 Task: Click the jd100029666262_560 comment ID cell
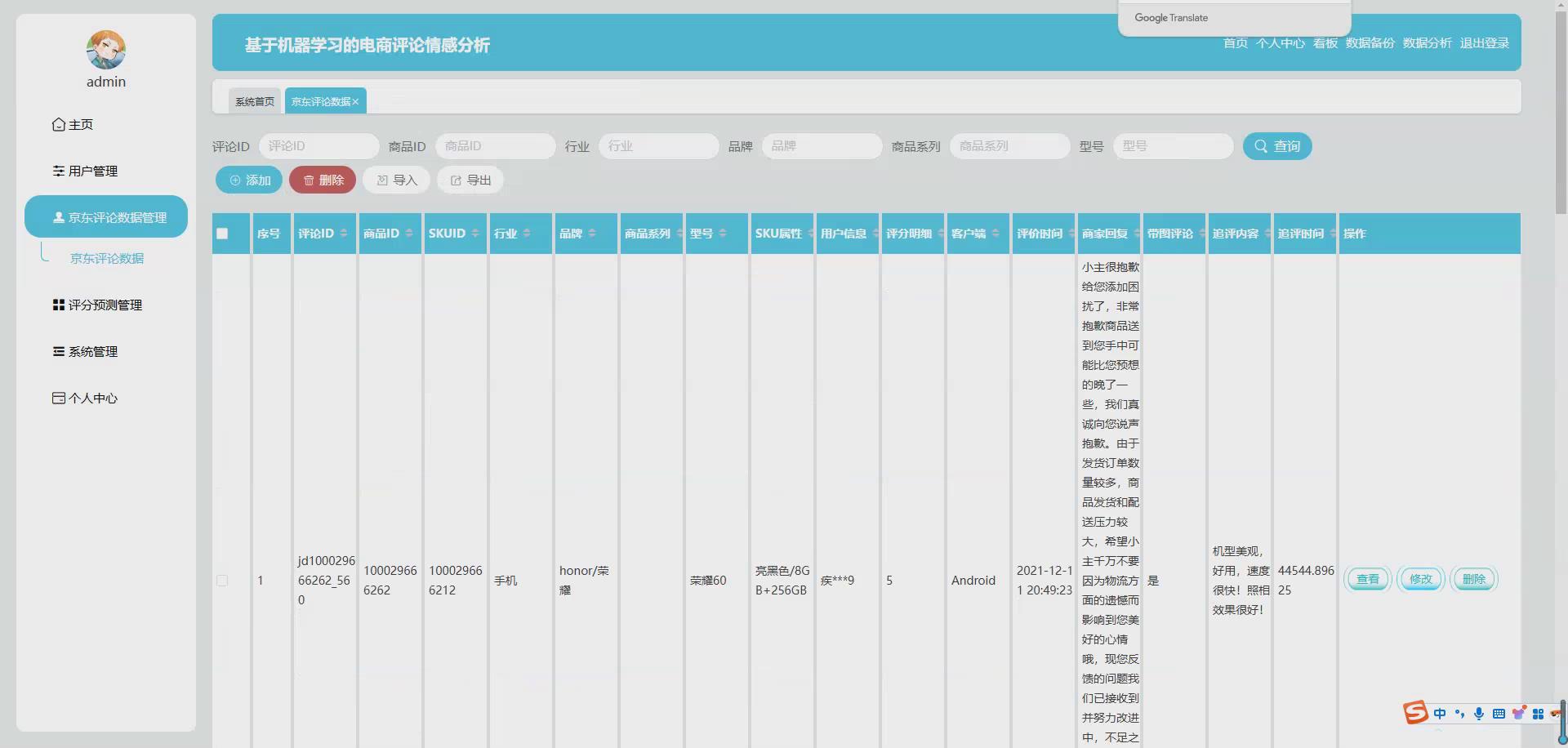(326, 581)
